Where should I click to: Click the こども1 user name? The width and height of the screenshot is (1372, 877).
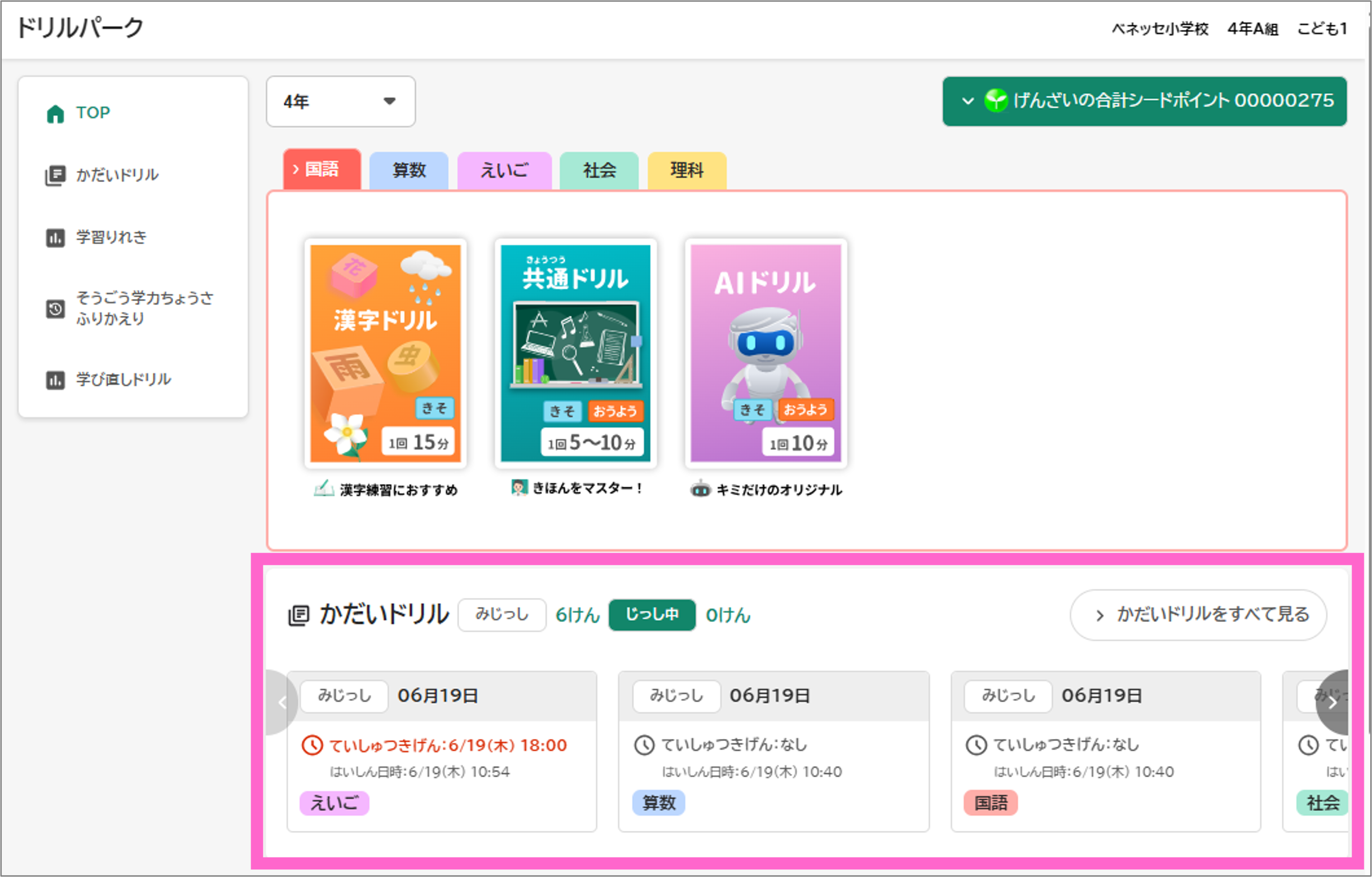click(x=1322, y=29)
